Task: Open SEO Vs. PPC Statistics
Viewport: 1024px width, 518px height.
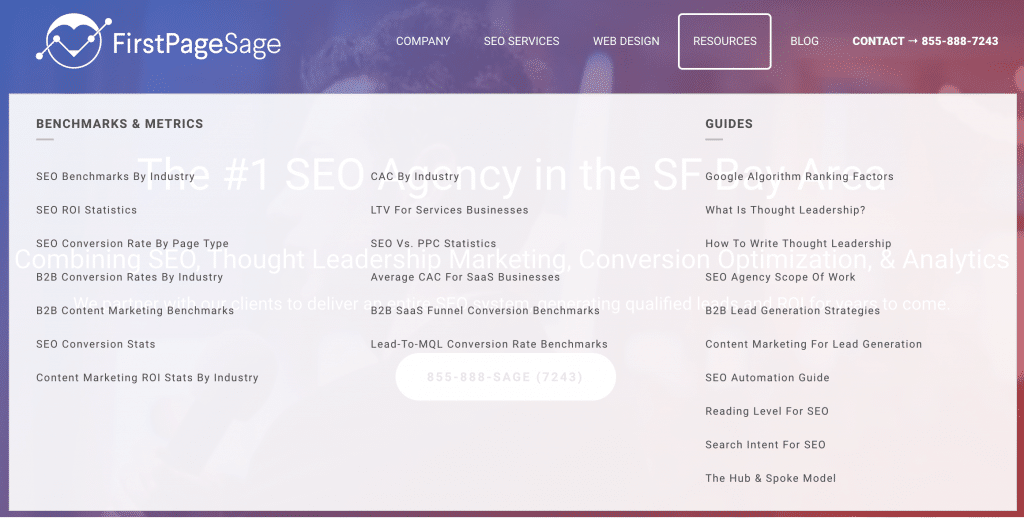Action: [x=433, y=244]
